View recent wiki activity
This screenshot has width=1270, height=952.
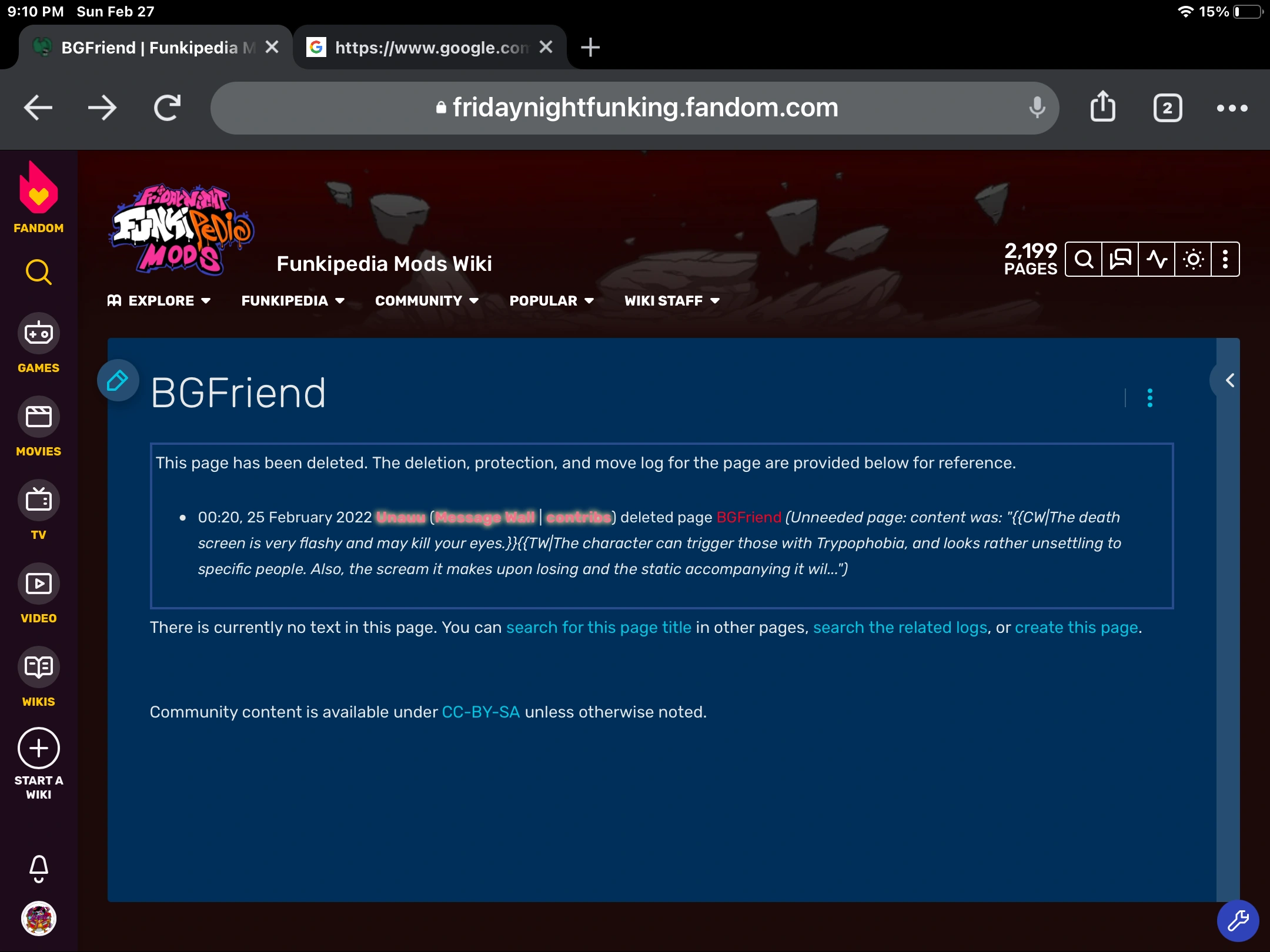tap(1157, 259)
